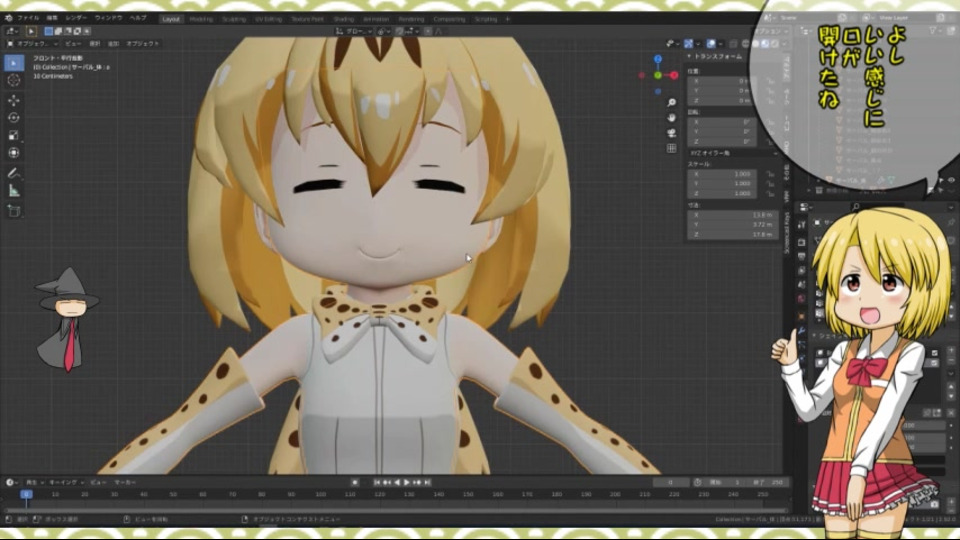Viewport: 960px width, 540px height.
Task: Jump to the timeline start frame
Action: [x=377, y=482]
